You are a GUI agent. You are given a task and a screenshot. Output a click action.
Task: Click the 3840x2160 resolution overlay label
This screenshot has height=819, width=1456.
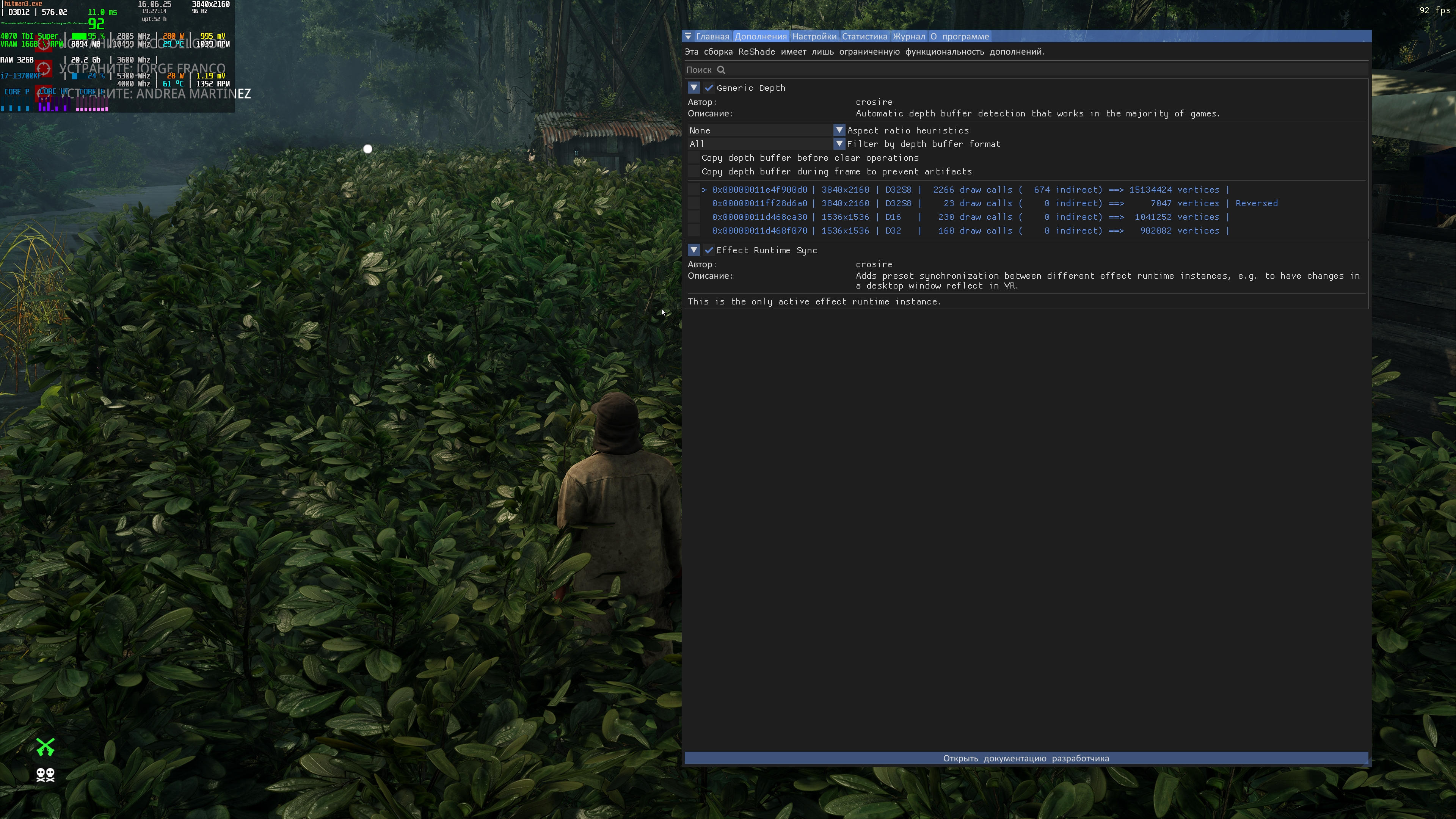point(211,4)
